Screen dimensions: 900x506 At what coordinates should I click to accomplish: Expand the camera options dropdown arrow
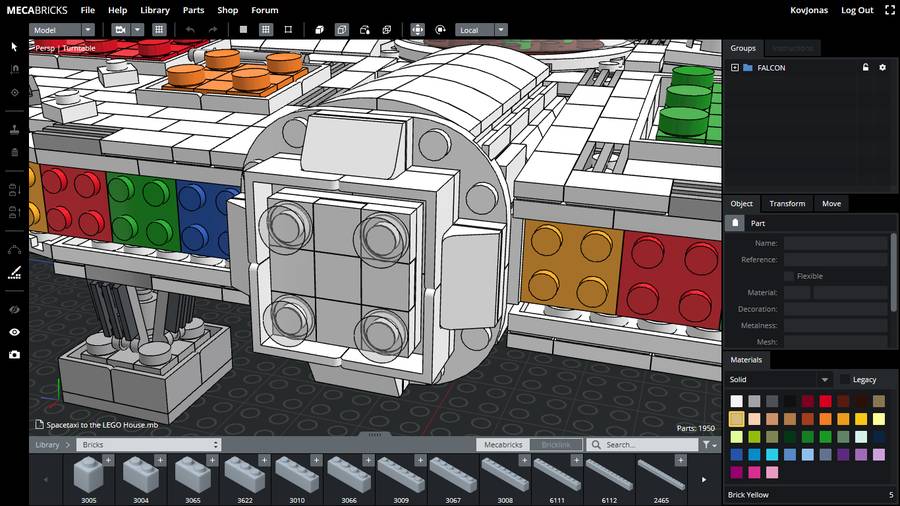[x=138, y=30]
